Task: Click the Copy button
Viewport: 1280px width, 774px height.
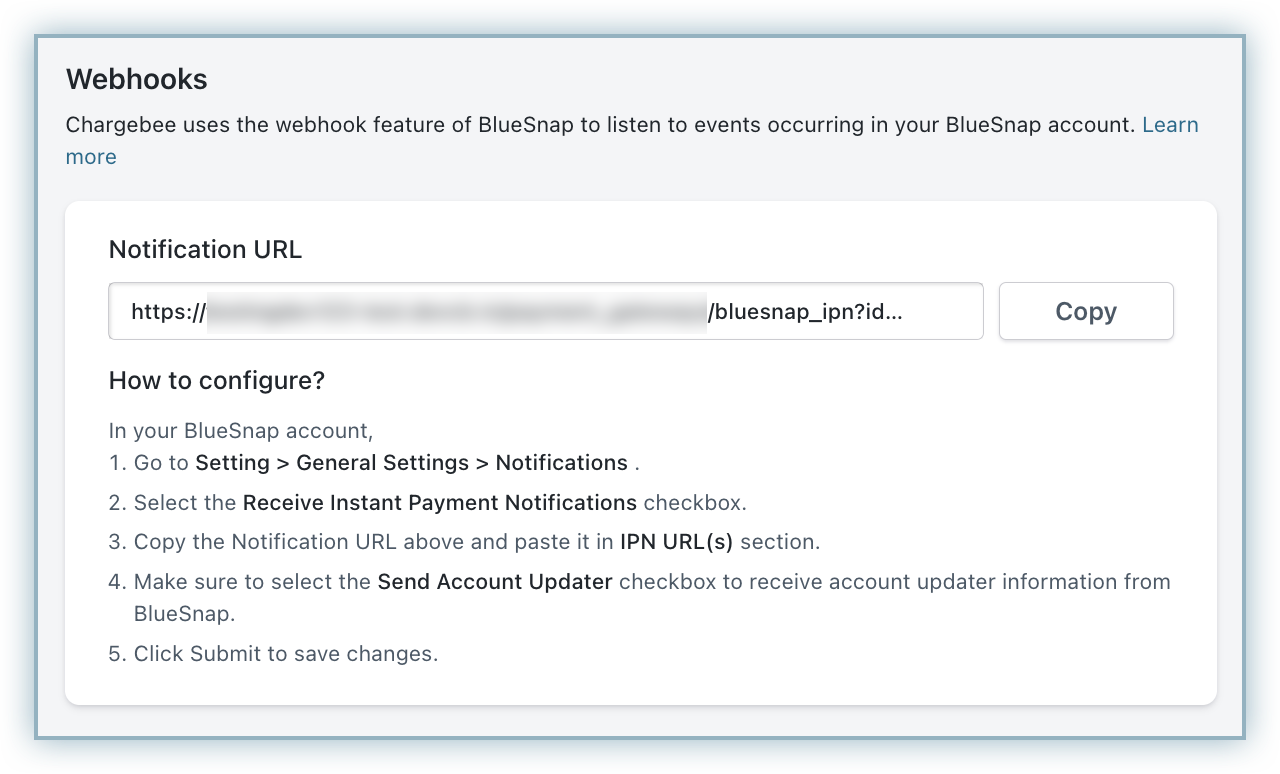Action: 1085,311
